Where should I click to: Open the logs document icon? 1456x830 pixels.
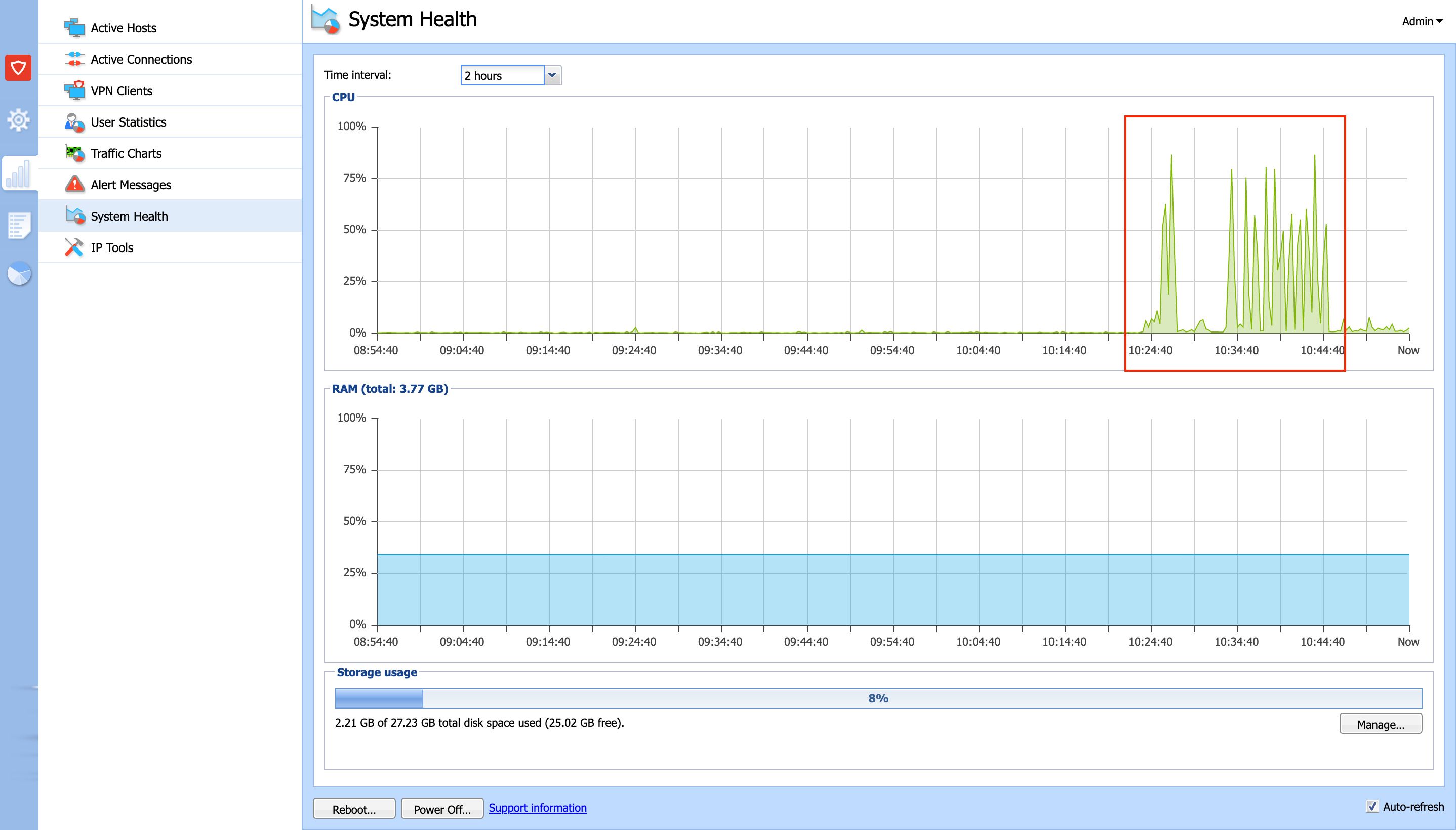coord(18,225)
